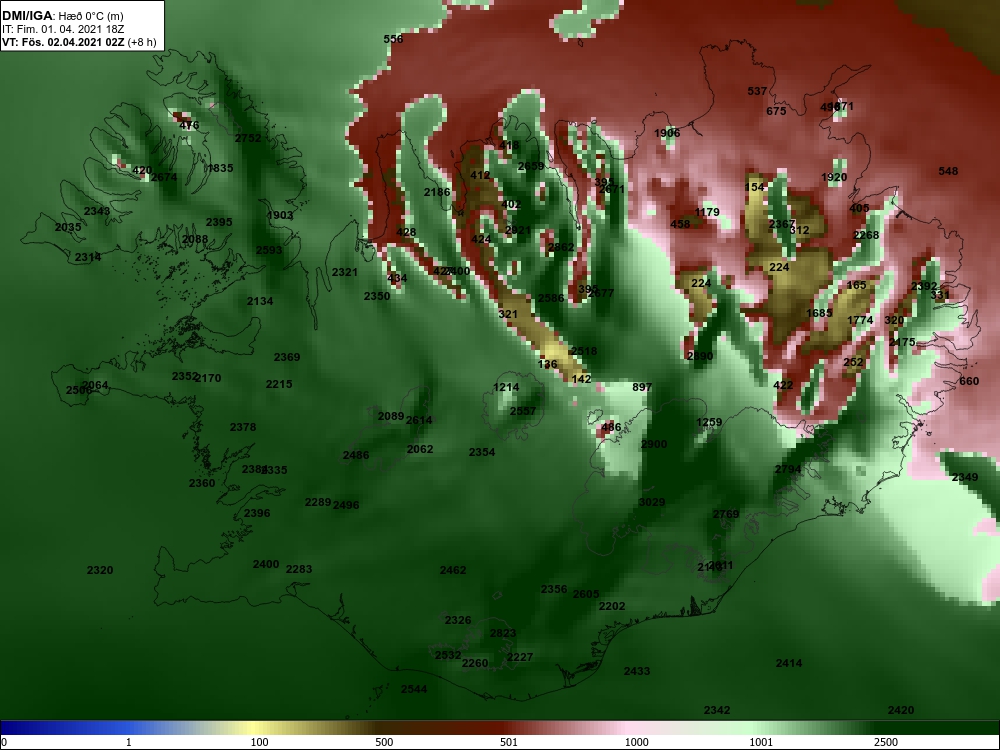The width and height of the screenshot is (1000, 750).
Task: Click the 'IT: Fim. 01. 04. 2021 18Z' line
Action: 55,29
